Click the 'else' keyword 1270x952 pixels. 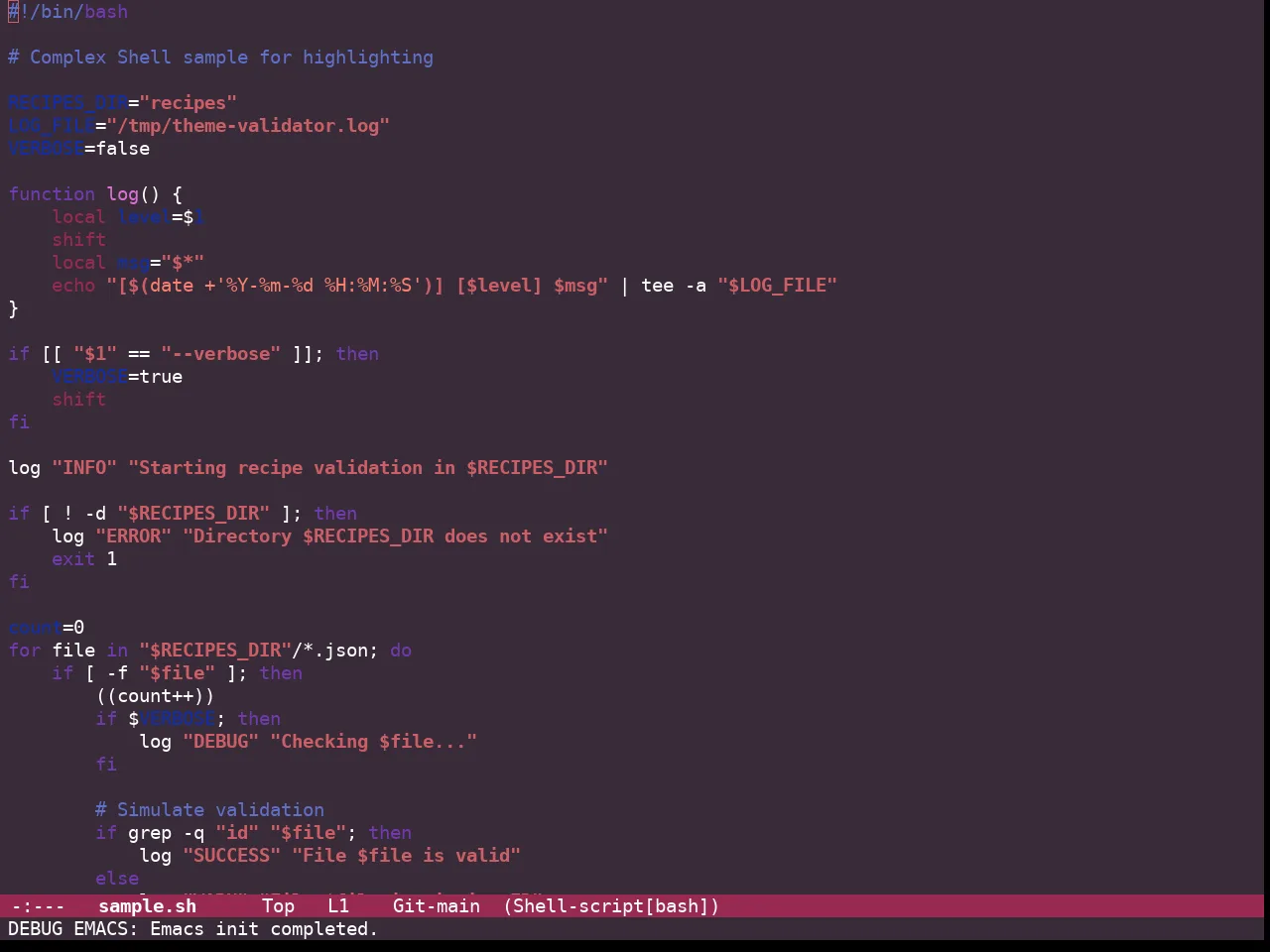117,879
